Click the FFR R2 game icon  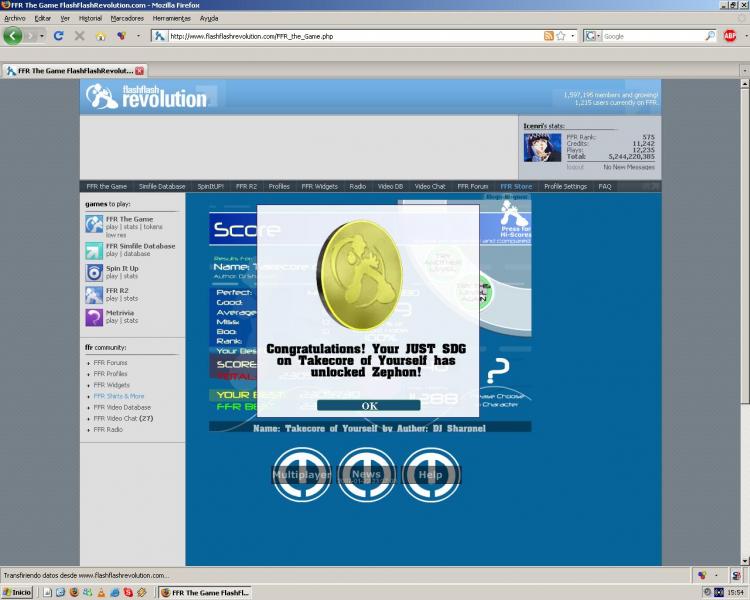pyautogui.click(x=93, y=294)
